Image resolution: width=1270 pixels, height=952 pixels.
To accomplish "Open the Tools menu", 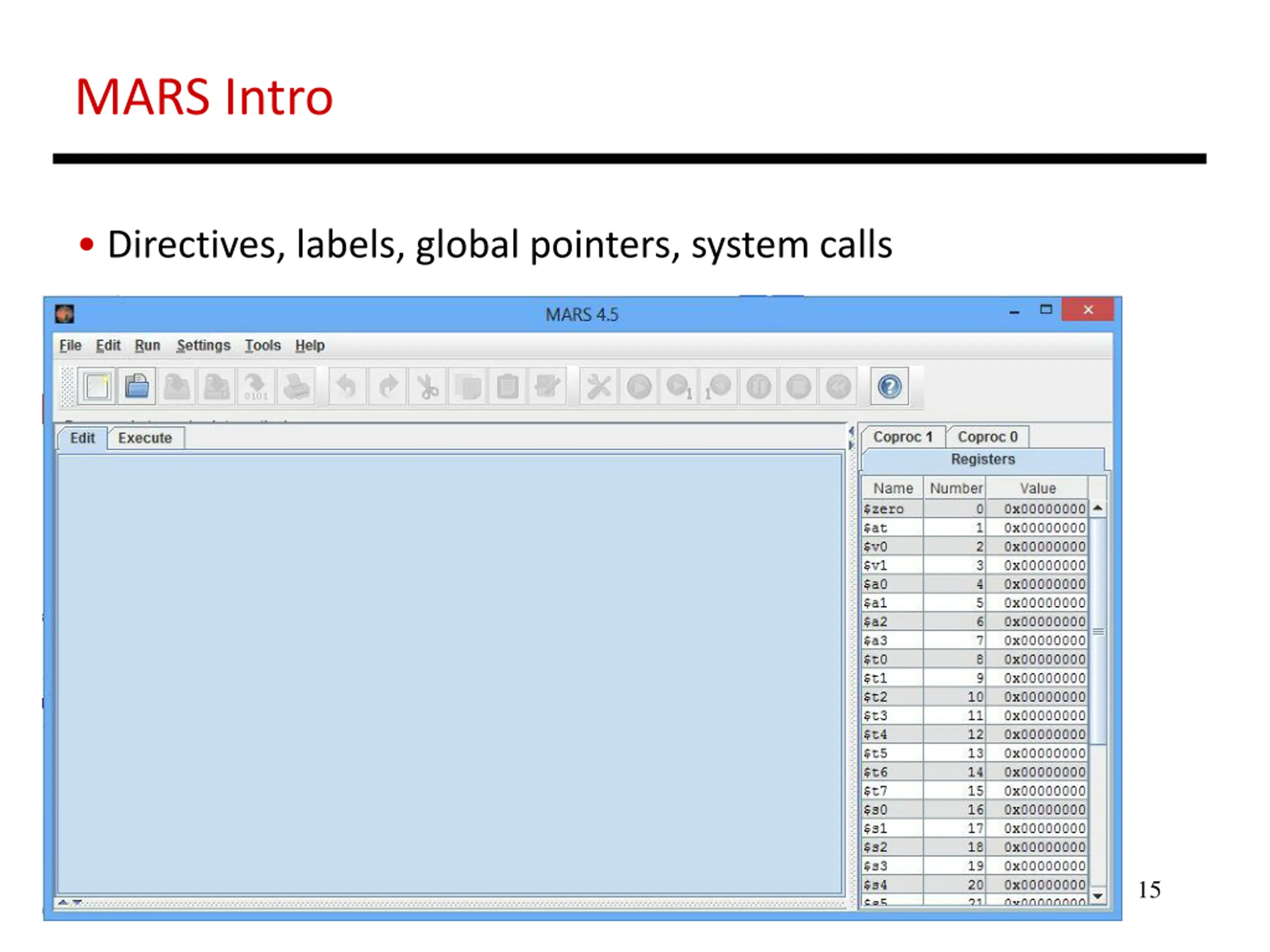I will (262, 346).
